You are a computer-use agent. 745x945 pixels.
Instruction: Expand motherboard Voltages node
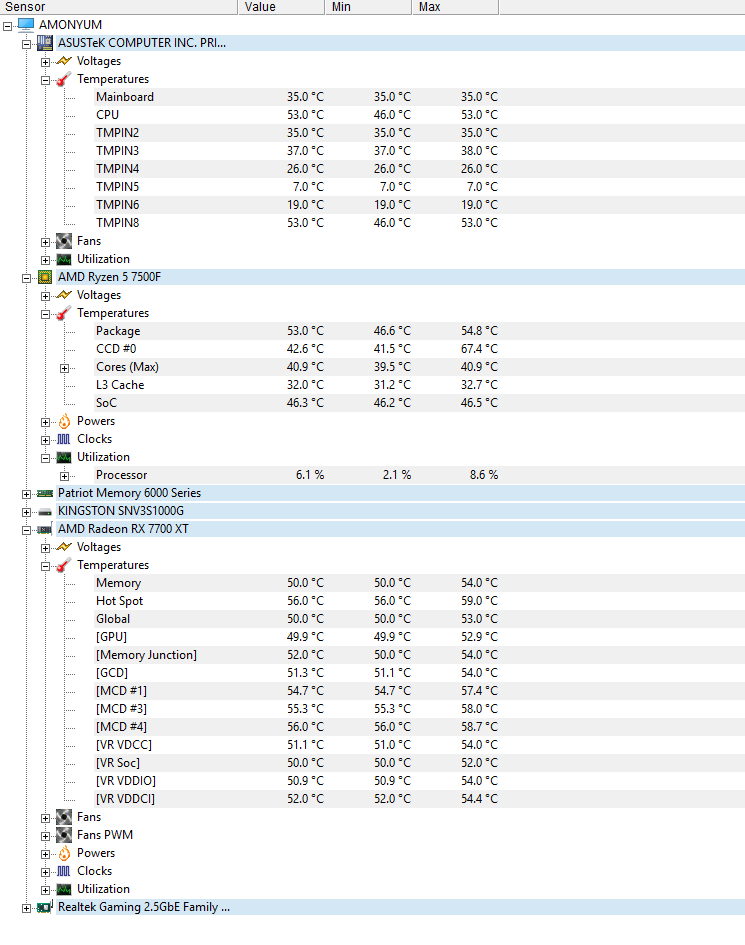click(45, 62)
